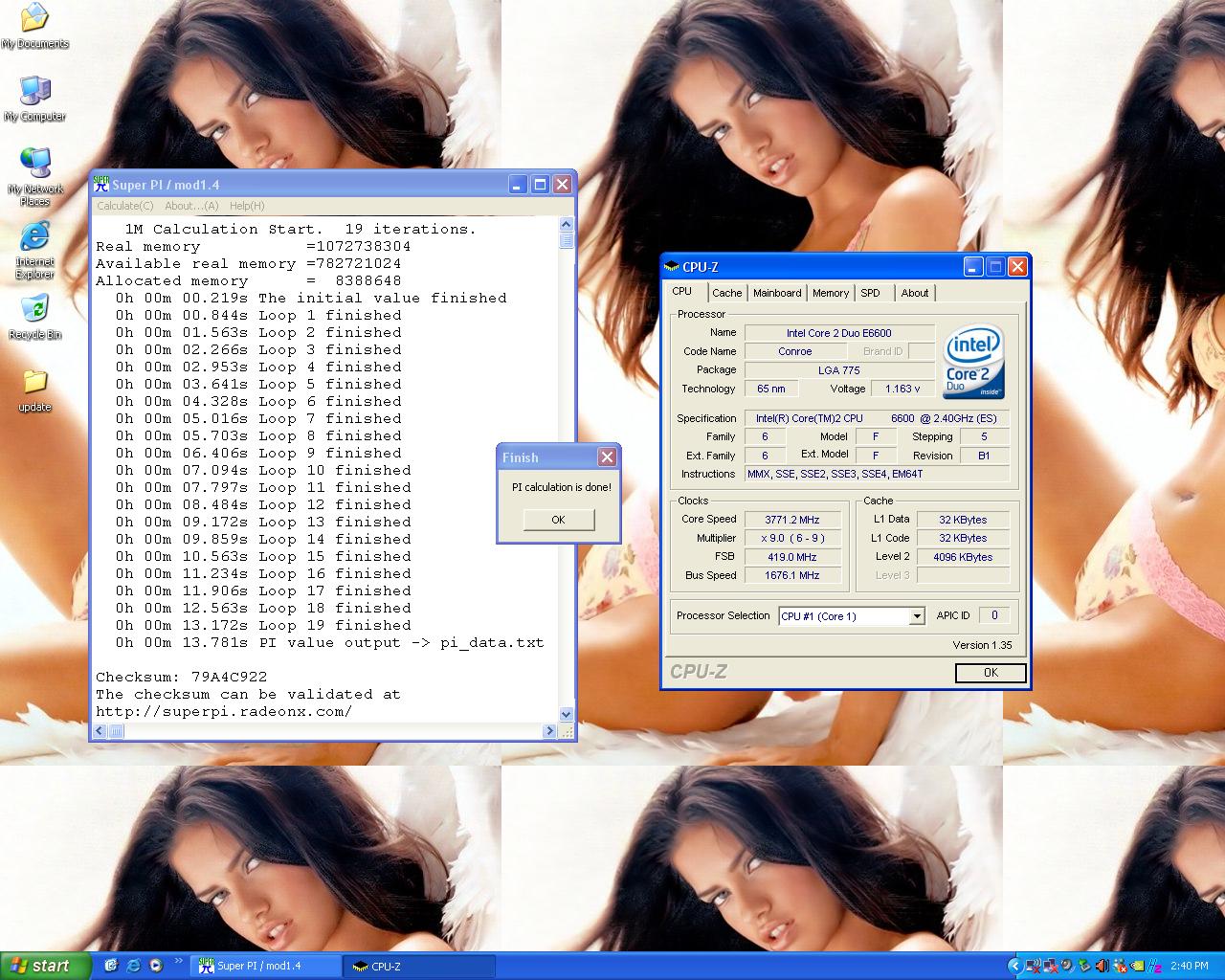Click the Super PI title bar icon
The image size is (1225, 980).
pyautogui.click(x=101, y=185)
